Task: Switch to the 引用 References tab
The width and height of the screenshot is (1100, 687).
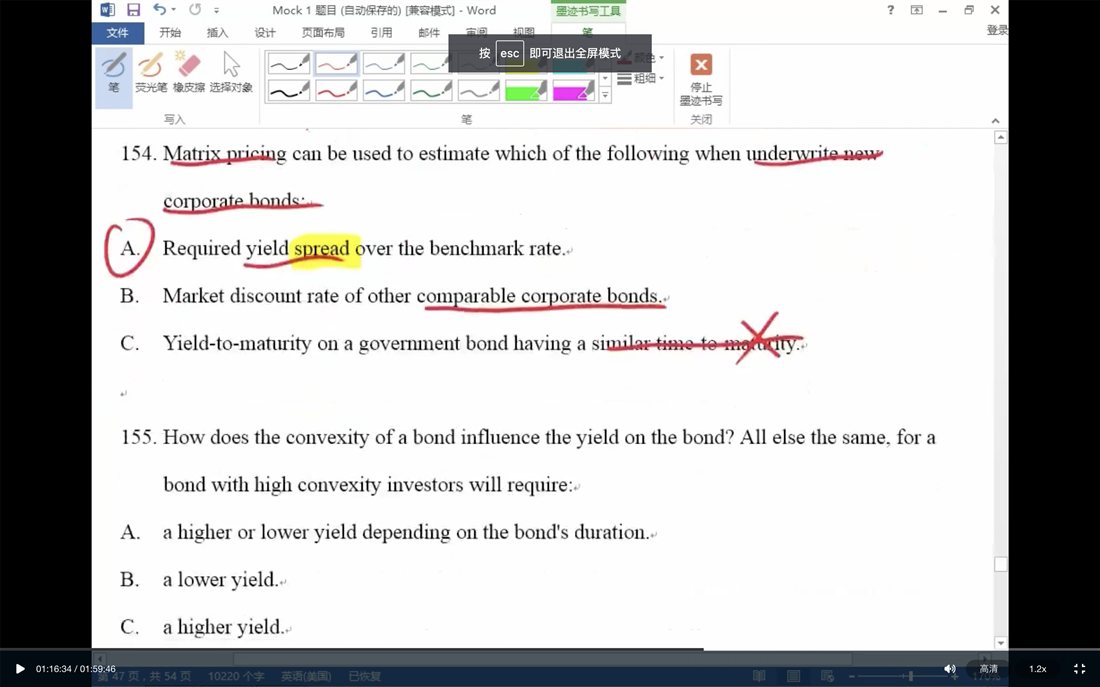Action: 381,33
